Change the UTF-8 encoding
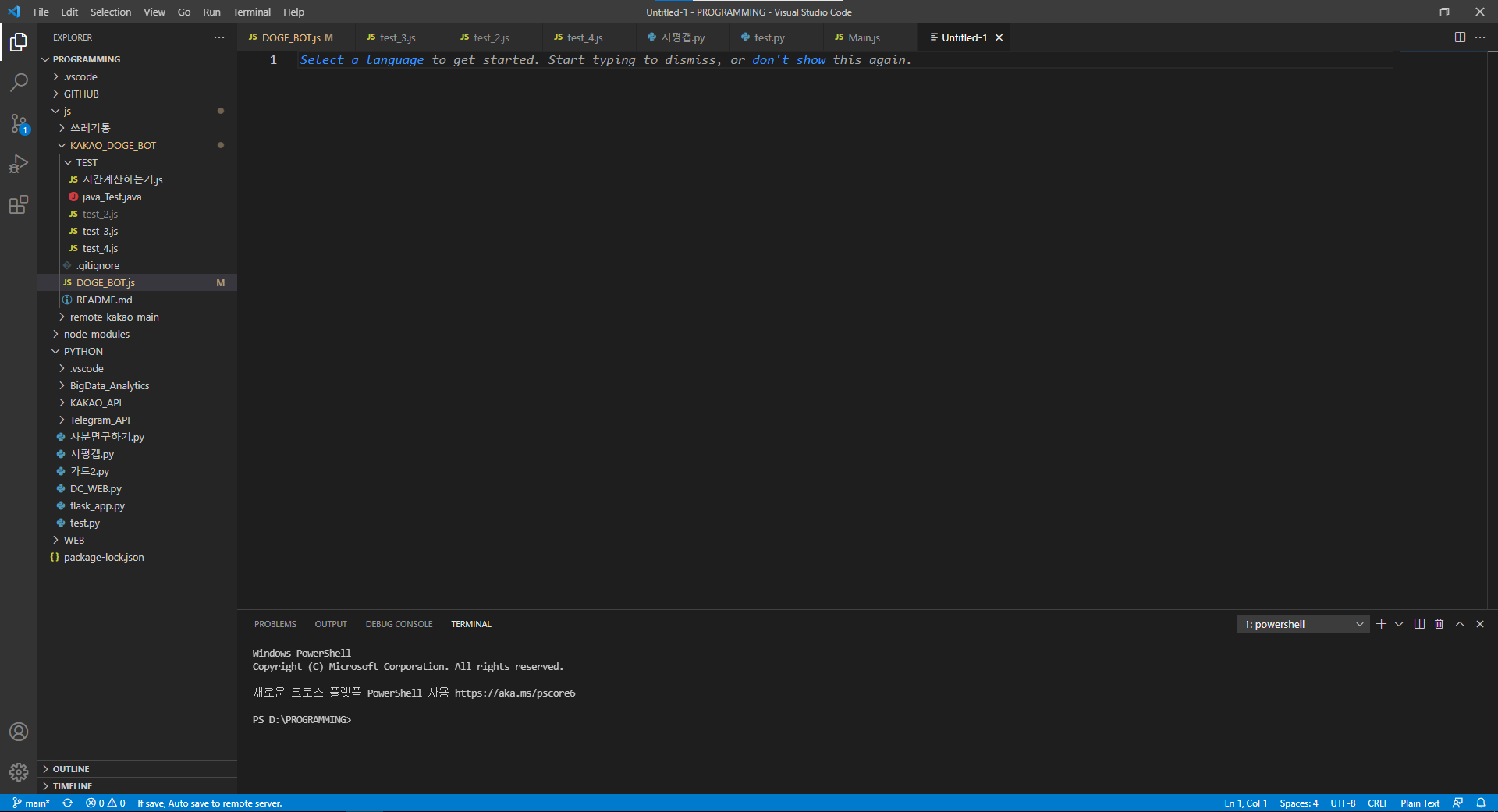This screenshot has width=1498, height=812. click(1343, 803)
